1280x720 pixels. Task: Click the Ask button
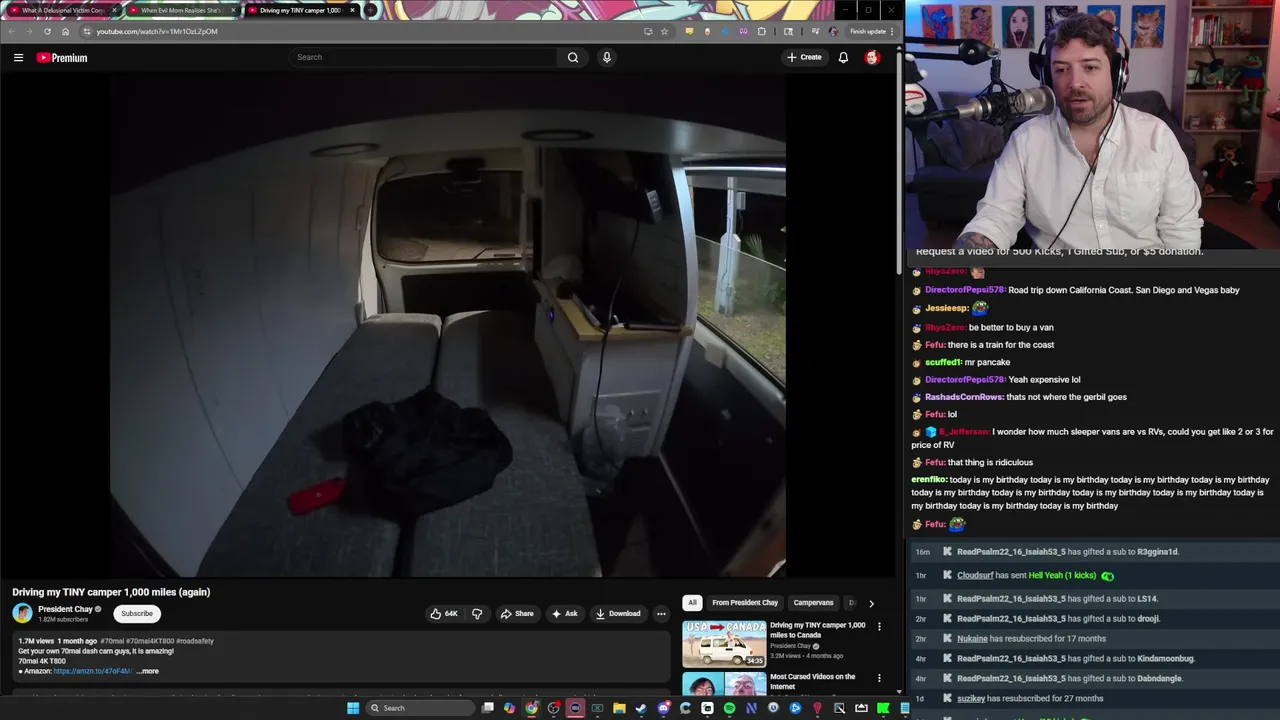564,614
